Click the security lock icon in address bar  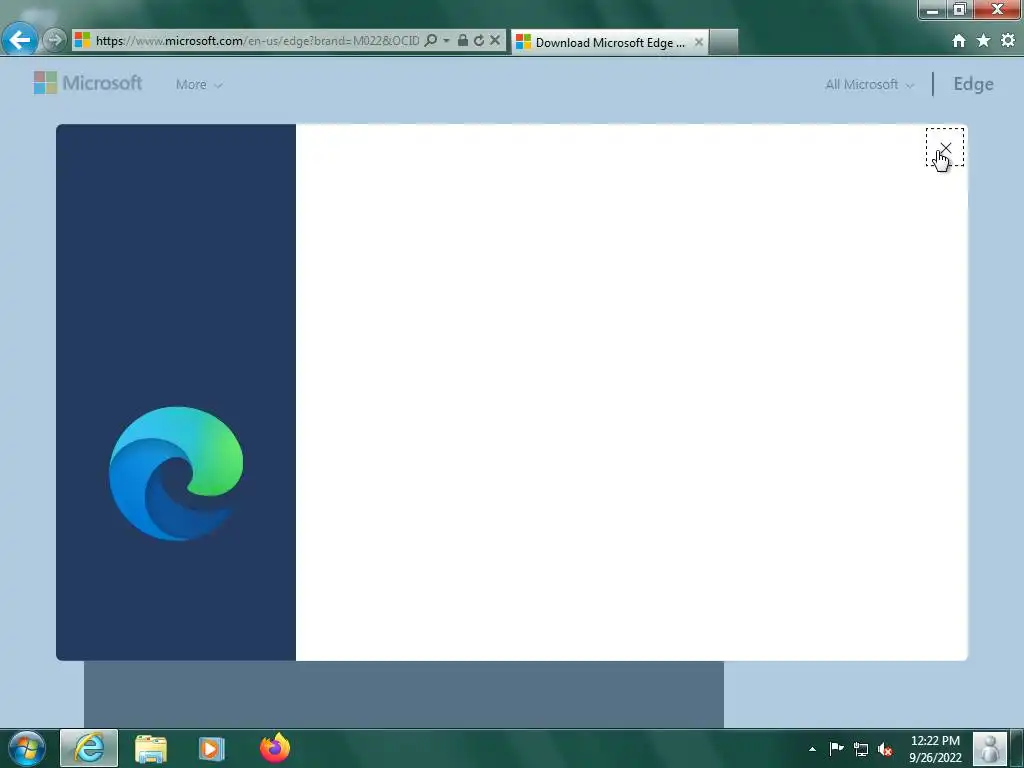[462, 40]
